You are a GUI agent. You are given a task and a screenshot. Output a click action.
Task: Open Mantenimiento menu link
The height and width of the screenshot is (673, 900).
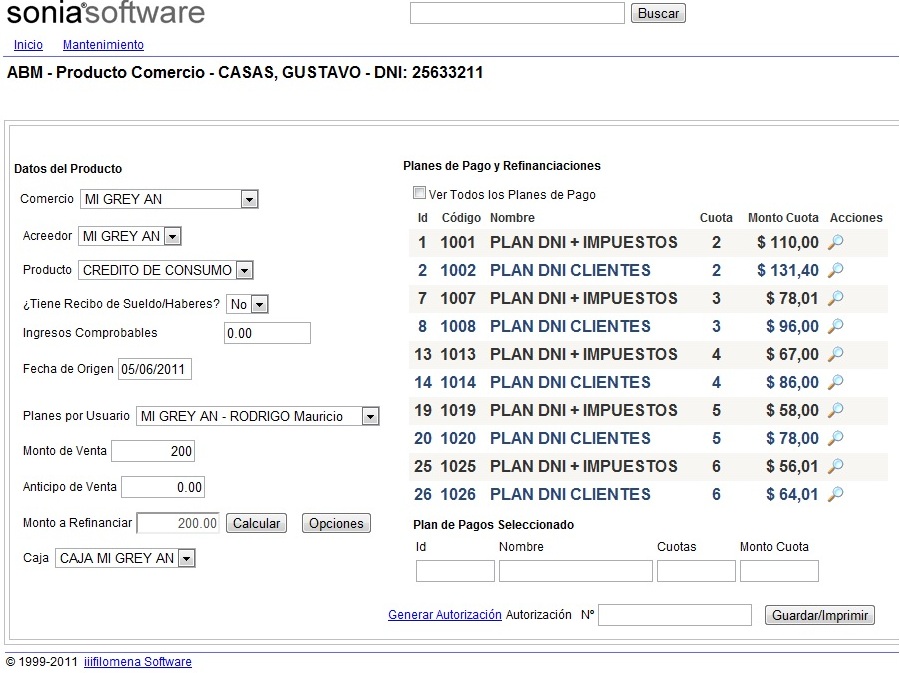click(x=103, y=45)
